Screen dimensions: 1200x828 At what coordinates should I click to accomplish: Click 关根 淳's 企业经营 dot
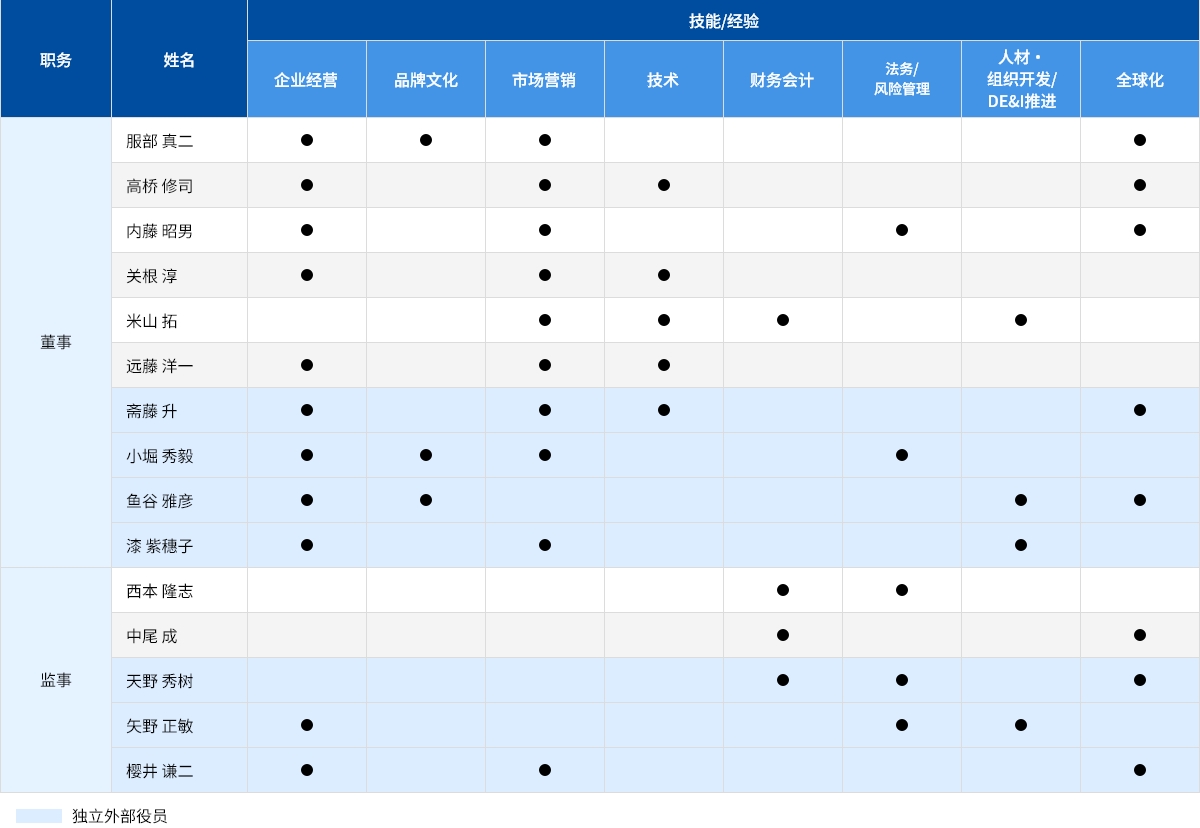click(307, 275)
